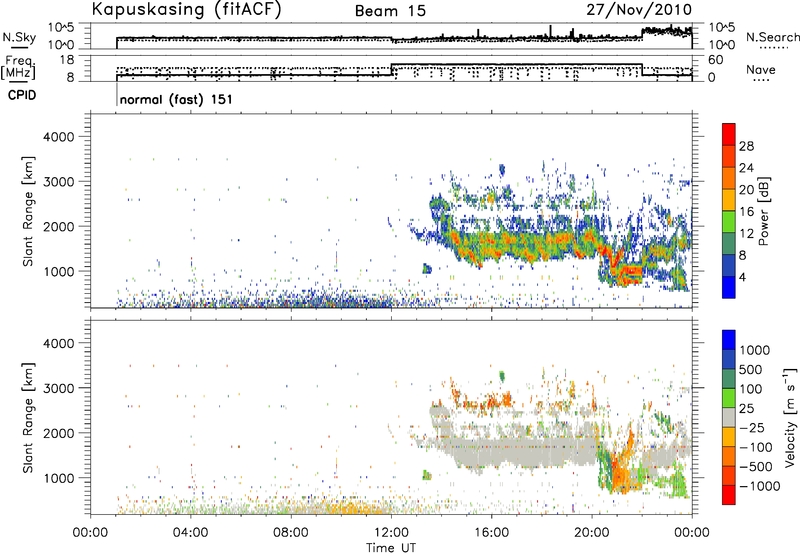Pick the red bottom segment of velocity colorbar

pos(729,495)
